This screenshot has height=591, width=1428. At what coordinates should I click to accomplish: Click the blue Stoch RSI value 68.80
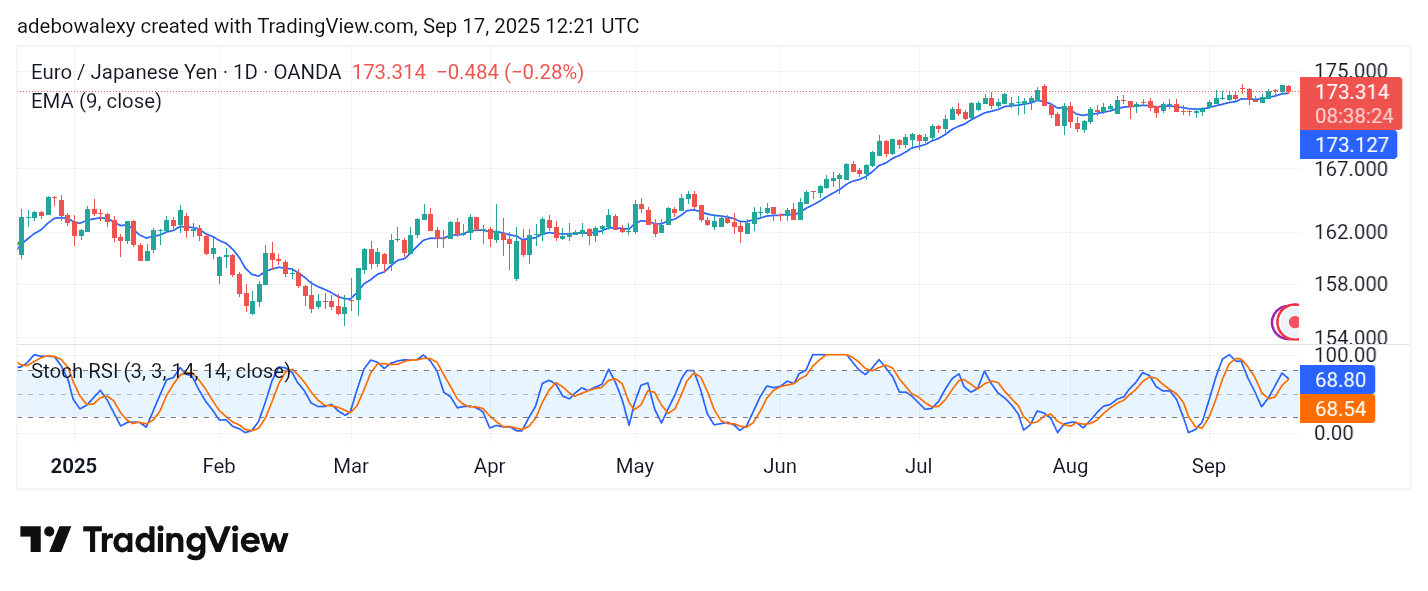tap(1338, 380)
